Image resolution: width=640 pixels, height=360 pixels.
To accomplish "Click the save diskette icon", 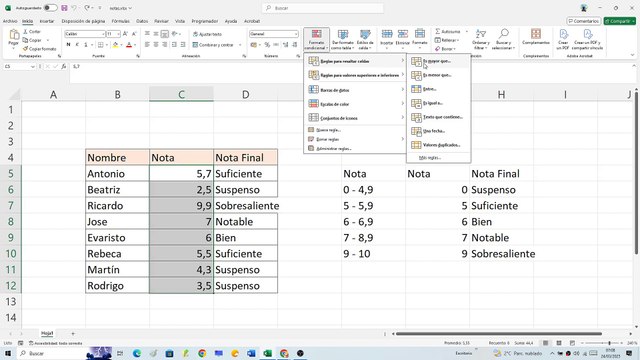I will [x=64, y=8].
